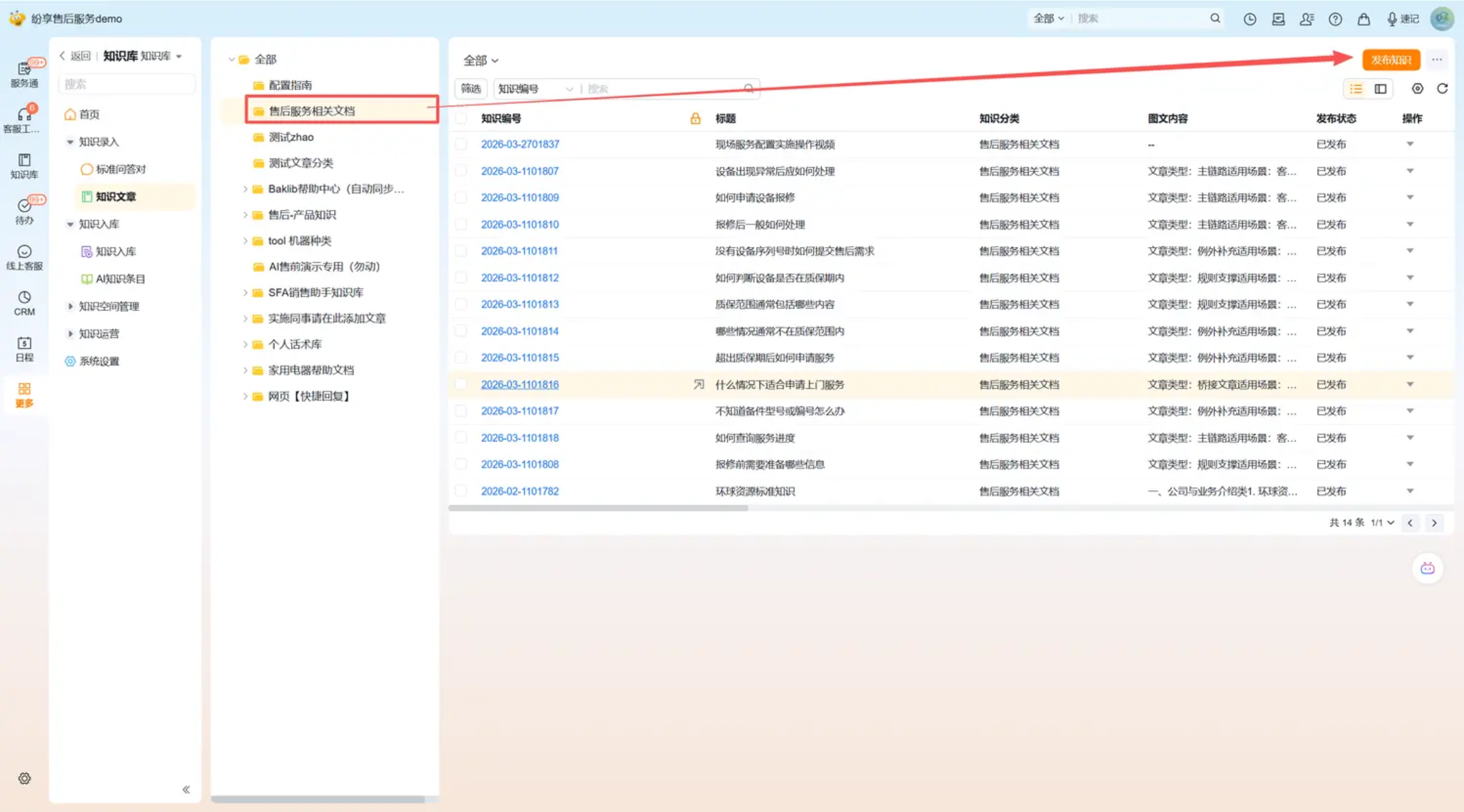Check the row for 环球资源标准知识
Viewport: 1464px width, 812px height.
(462, 491)
